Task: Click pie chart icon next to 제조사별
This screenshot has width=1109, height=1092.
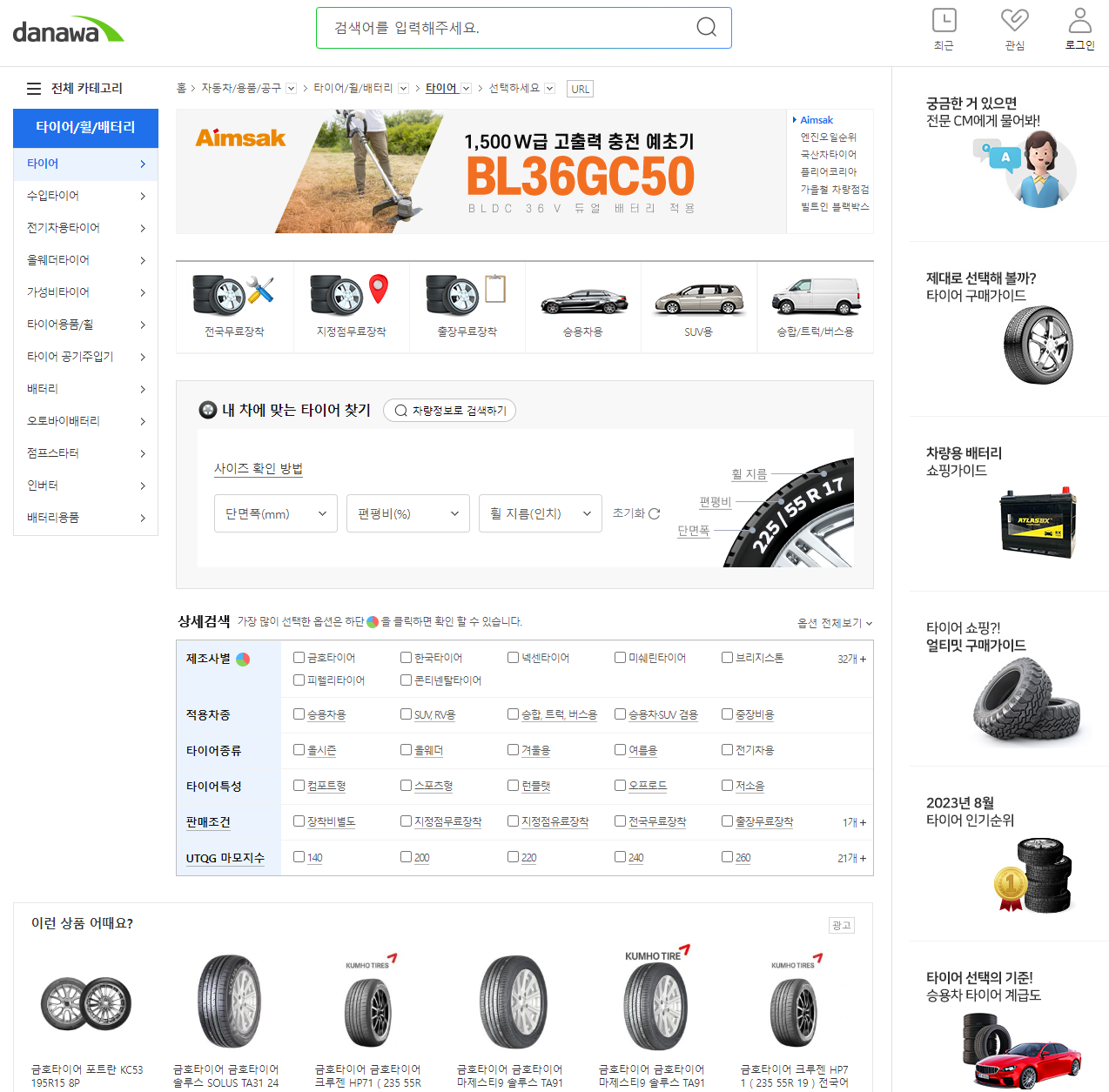Action: tap(243, 659)
